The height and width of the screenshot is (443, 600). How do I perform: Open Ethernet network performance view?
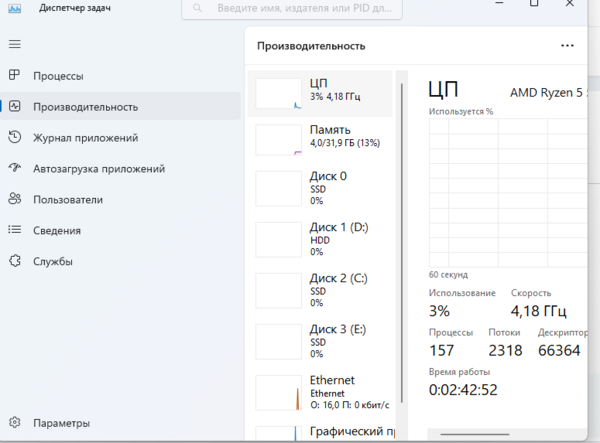(320, 392)
